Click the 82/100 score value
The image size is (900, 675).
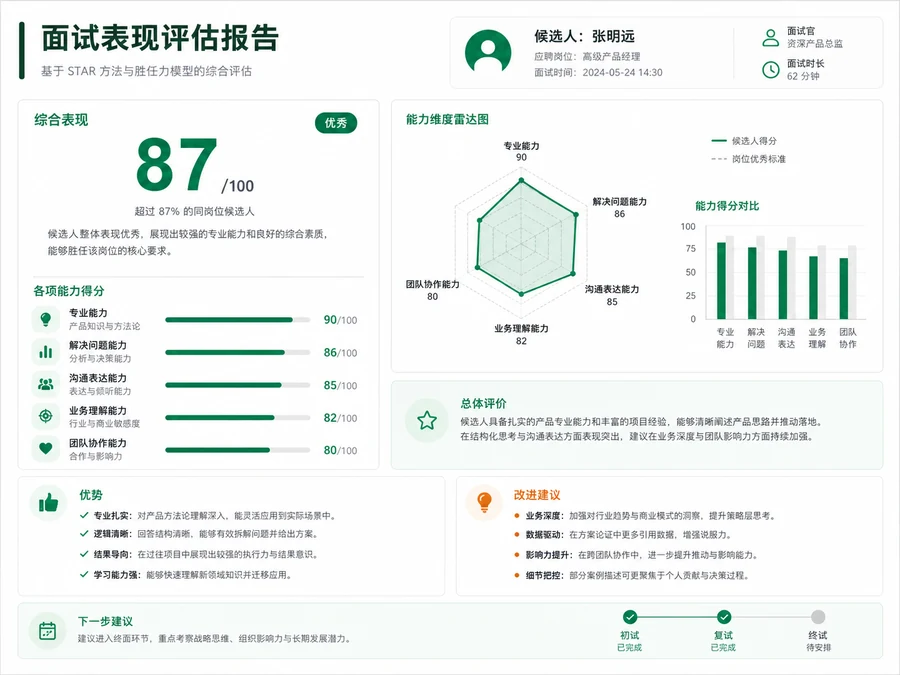click(x=340, y=418)
